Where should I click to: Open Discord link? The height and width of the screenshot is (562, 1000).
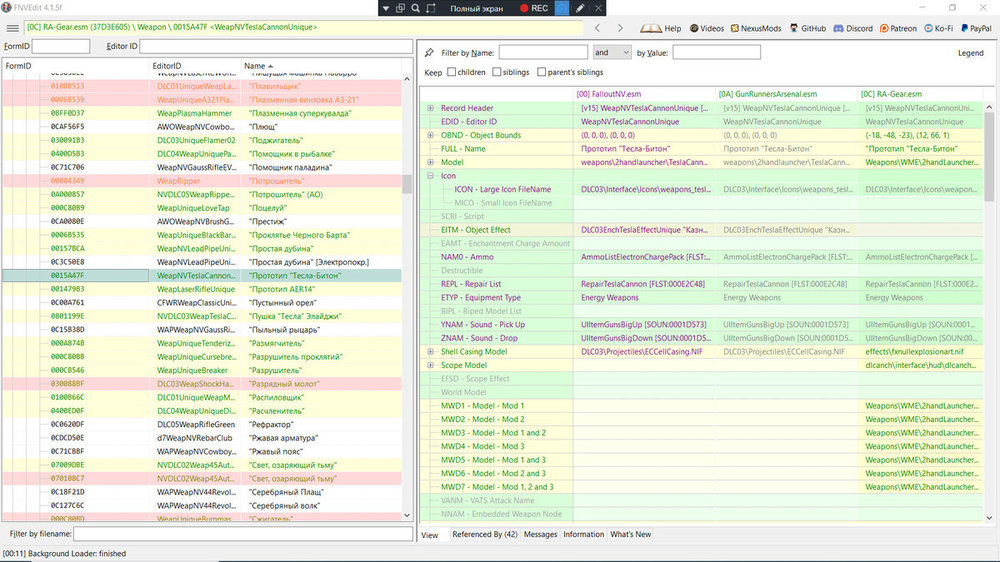[853, 28]
